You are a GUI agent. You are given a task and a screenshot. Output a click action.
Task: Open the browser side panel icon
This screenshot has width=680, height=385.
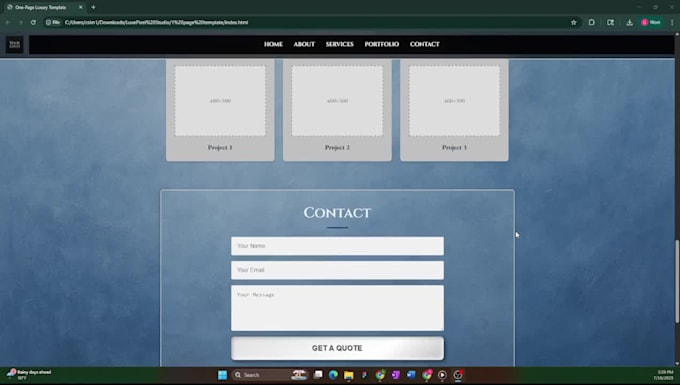611,22
